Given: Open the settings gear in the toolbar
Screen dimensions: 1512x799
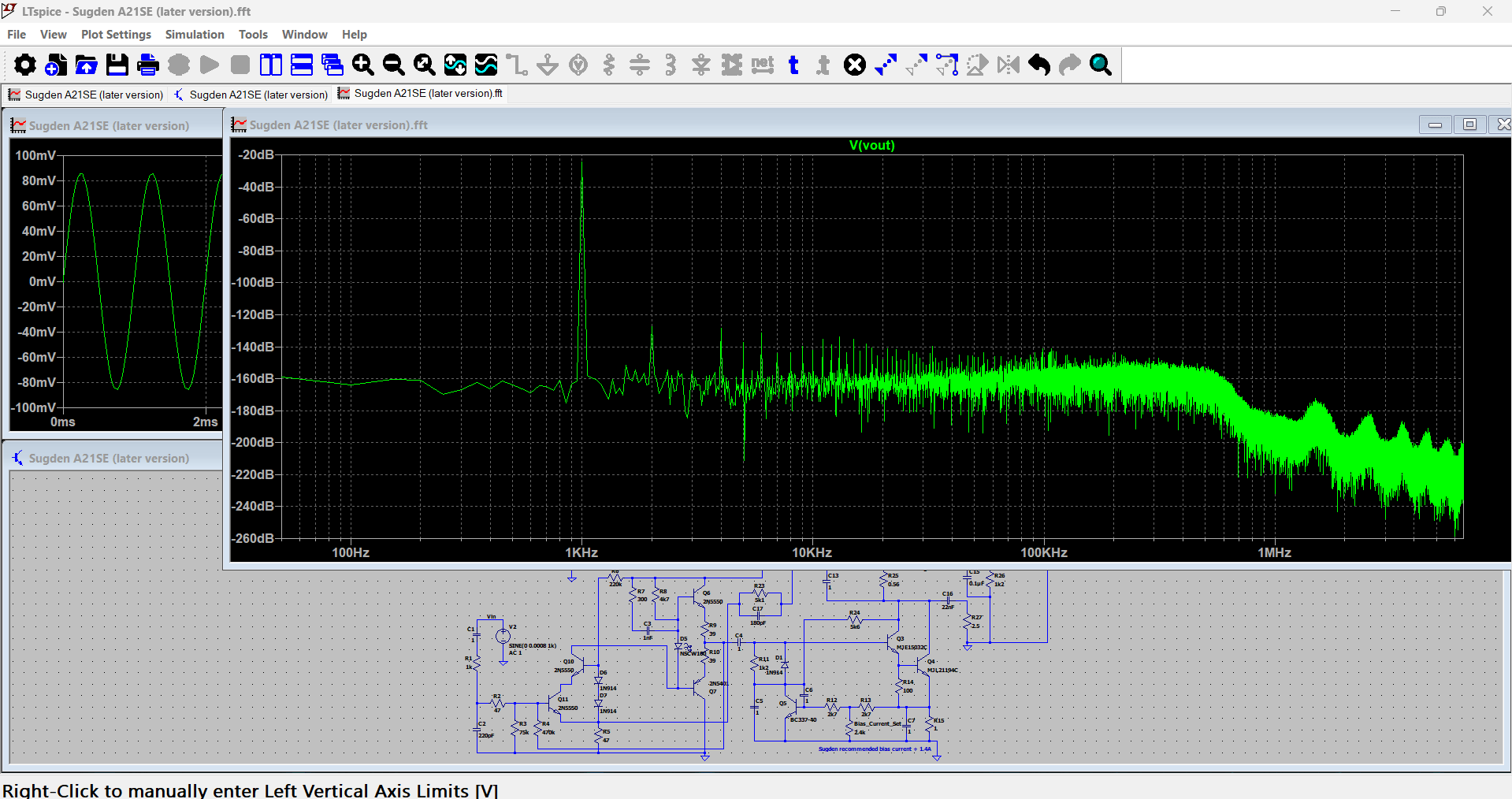Looking at the screenshot, I should (25, 65).
